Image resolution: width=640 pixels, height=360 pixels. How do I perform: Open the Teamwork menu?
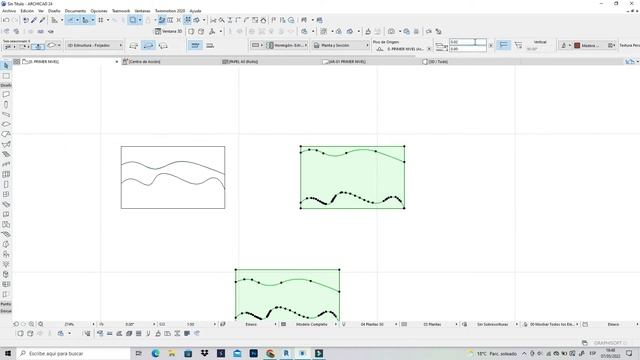(121, 11)
